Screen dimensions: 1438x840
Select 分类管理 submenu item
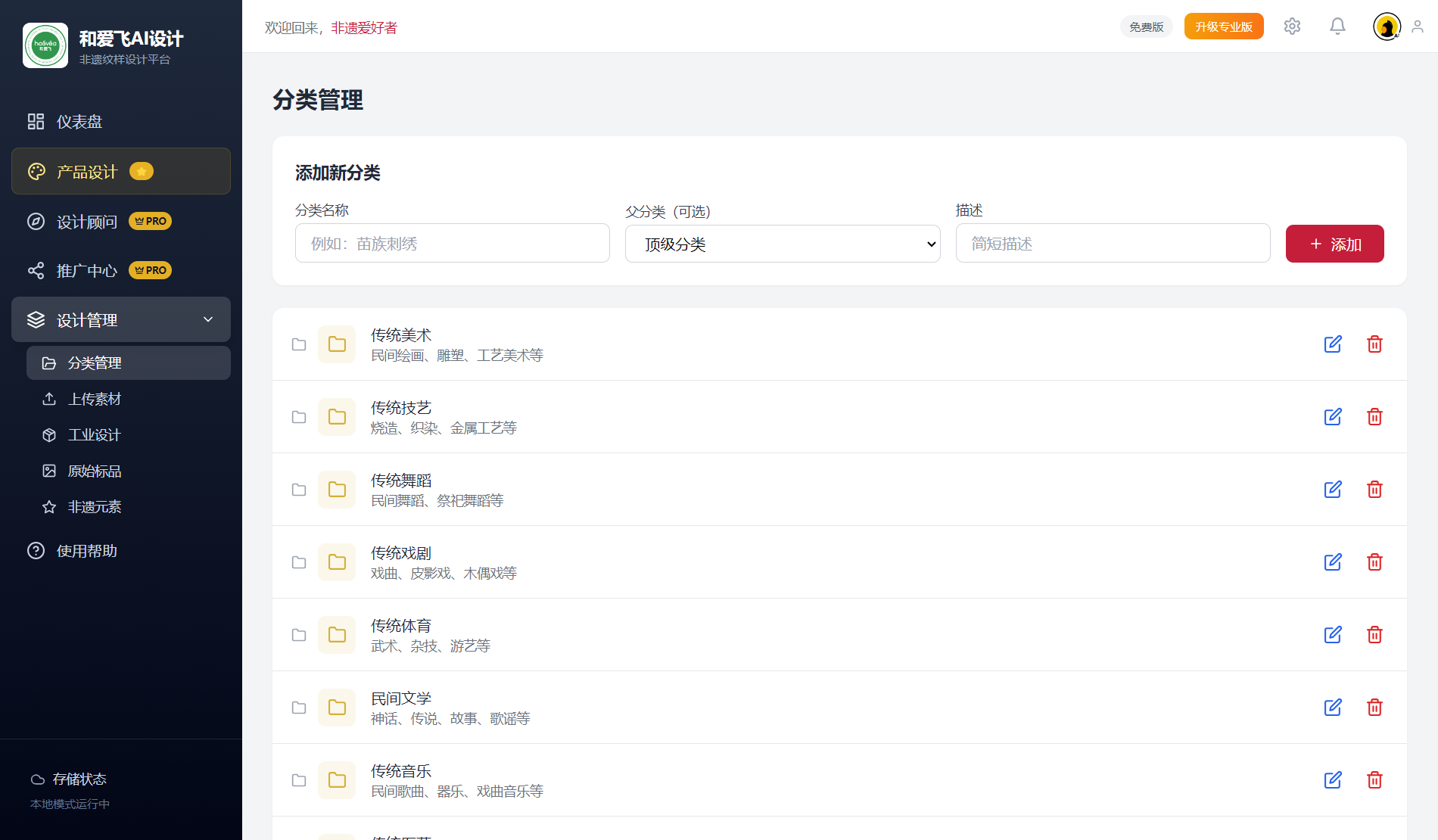pos(129,362)
